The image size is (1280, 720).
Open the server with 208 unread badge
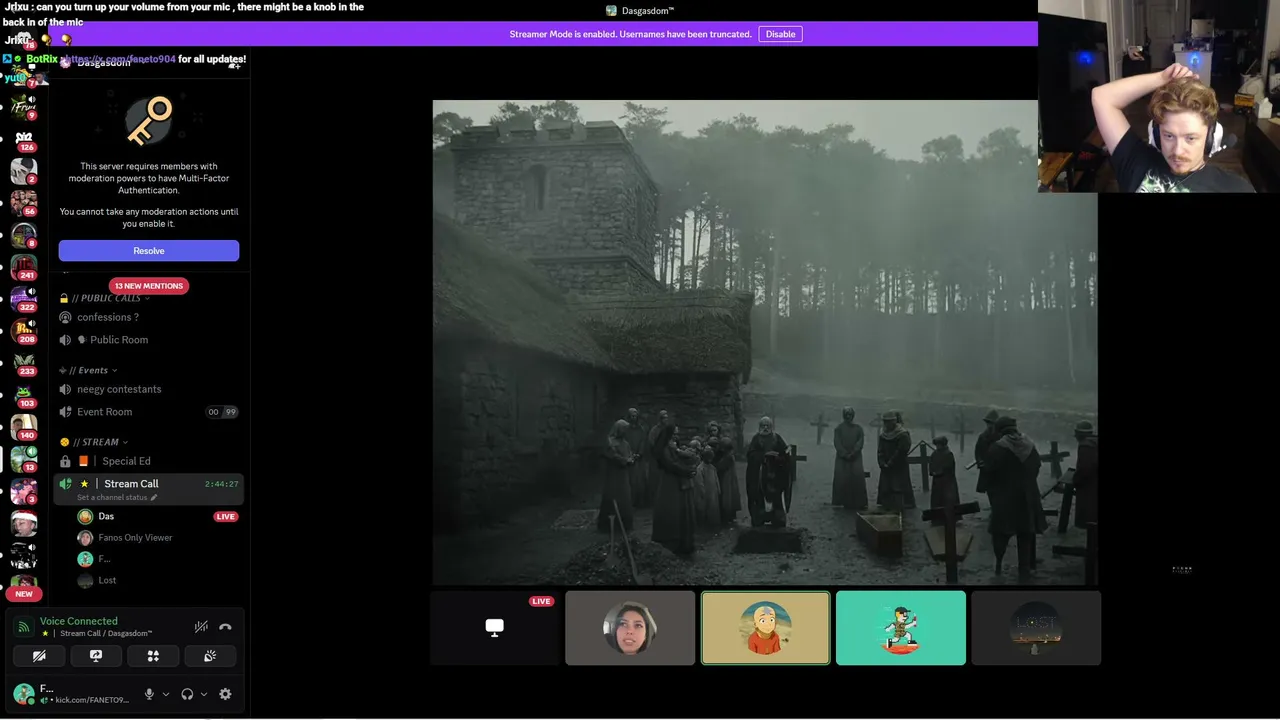pos(24,331)
